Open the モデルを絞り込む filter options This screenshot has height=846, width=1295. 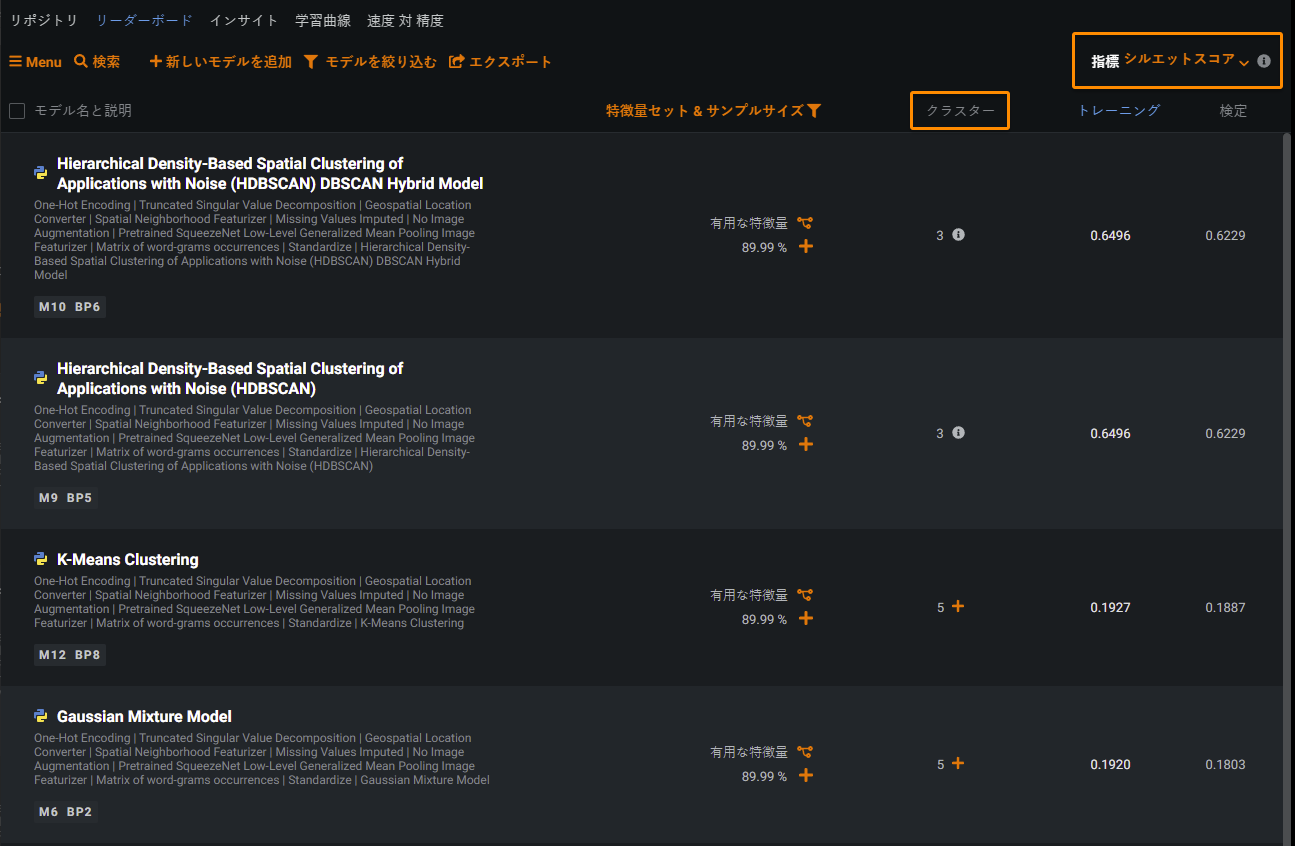(x=370, y=62)
